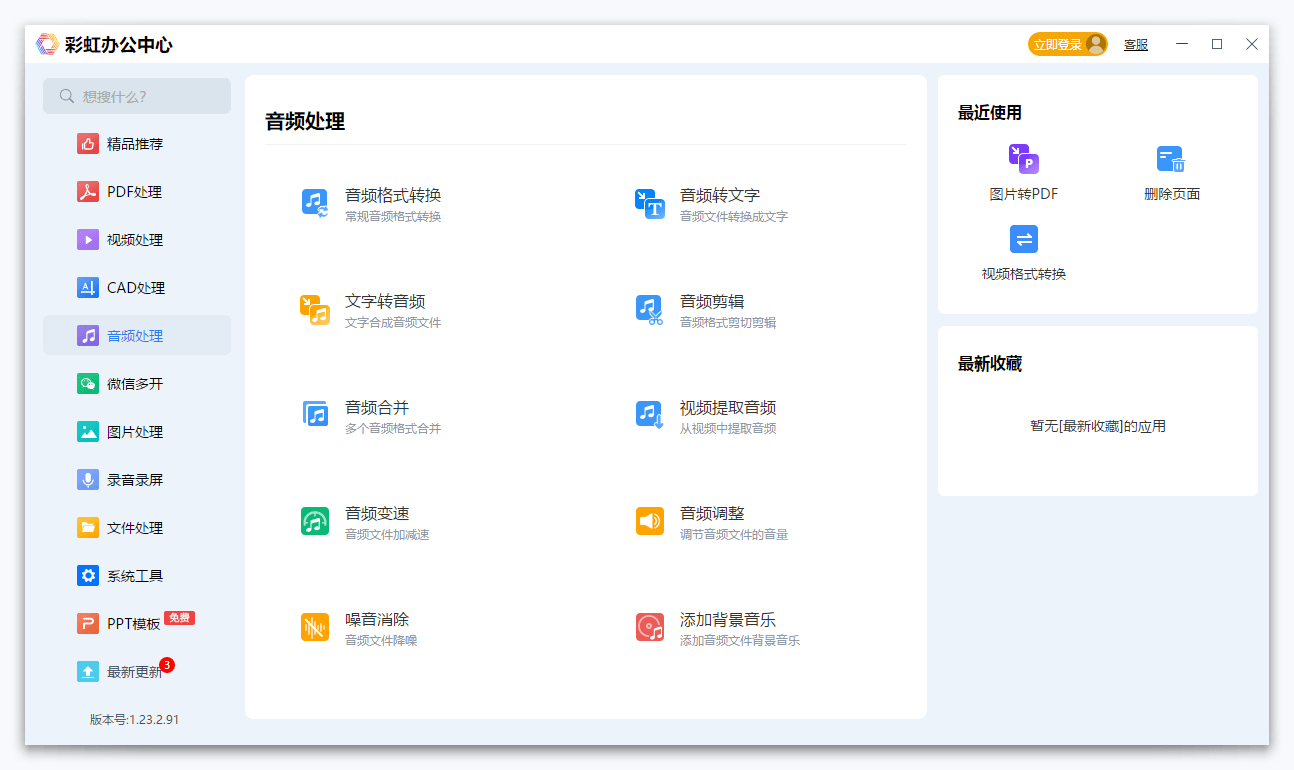Click the 彩虹办公中心 logo icon
Image resolution: width=1294 pixels, height=770 pixels.
coord(47,44)
